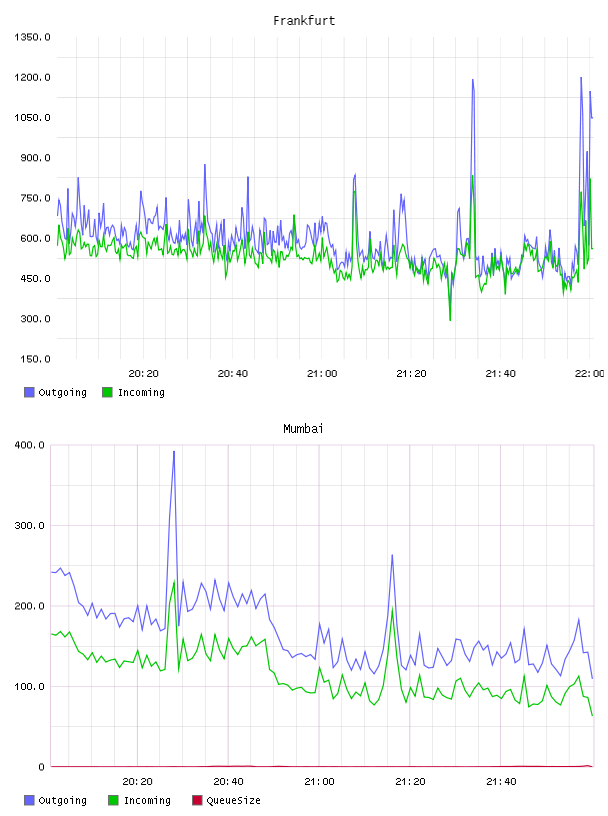Click the 21:20 time label under Frankfurt chart
Viewport: 608px width, 816px height.
411,374
